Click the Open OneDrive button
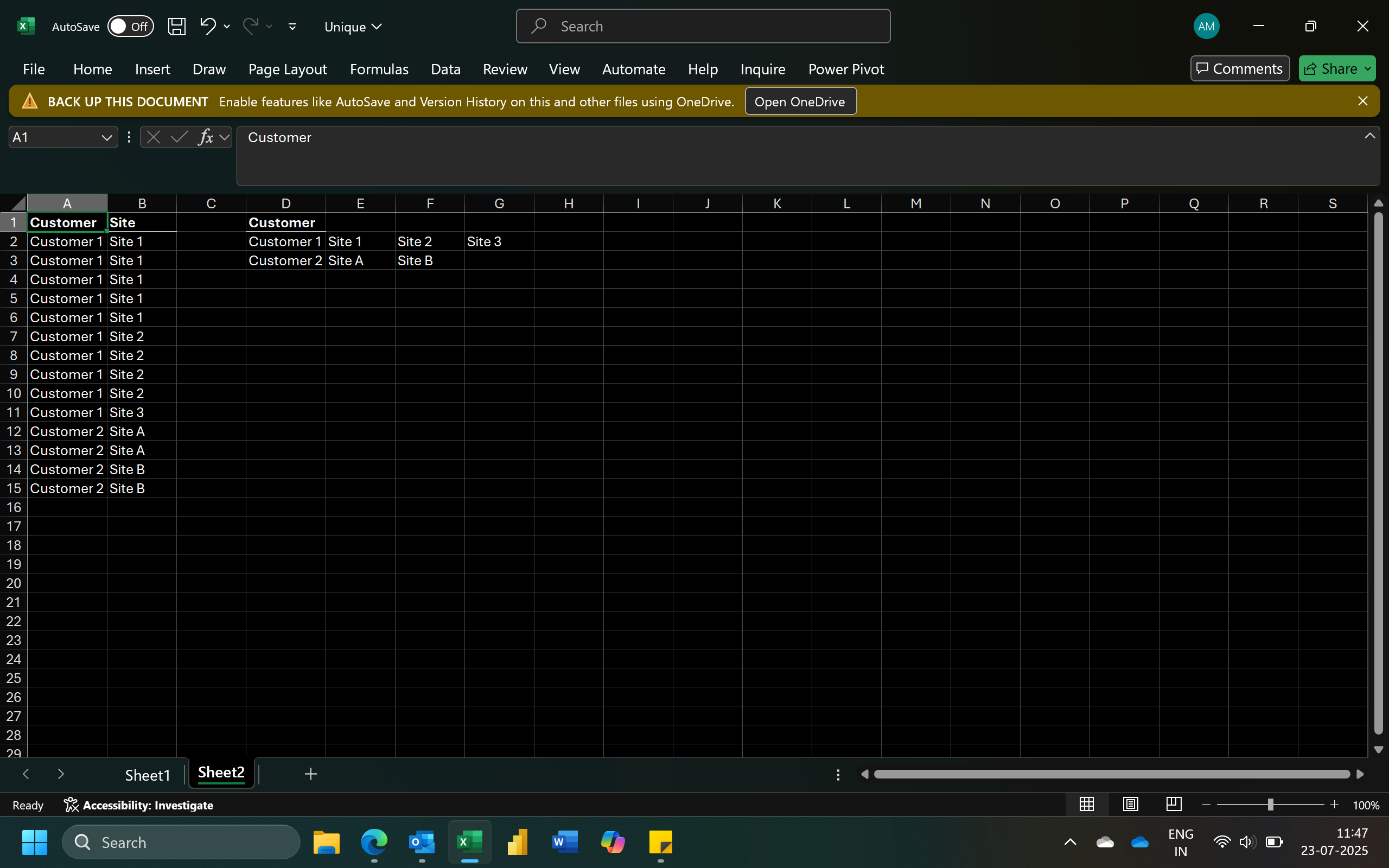Screen dimensions: 1389x868 click(x=800, y=101)
